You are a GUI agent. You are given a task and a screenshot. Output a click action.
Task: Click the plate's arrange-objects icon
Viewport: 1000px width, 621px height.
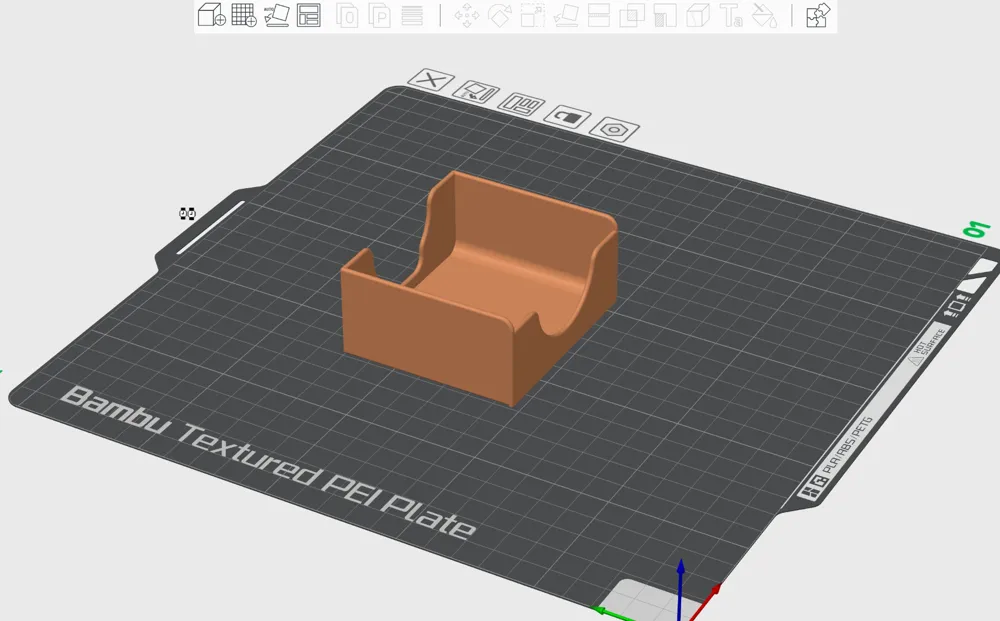[521, 104]
